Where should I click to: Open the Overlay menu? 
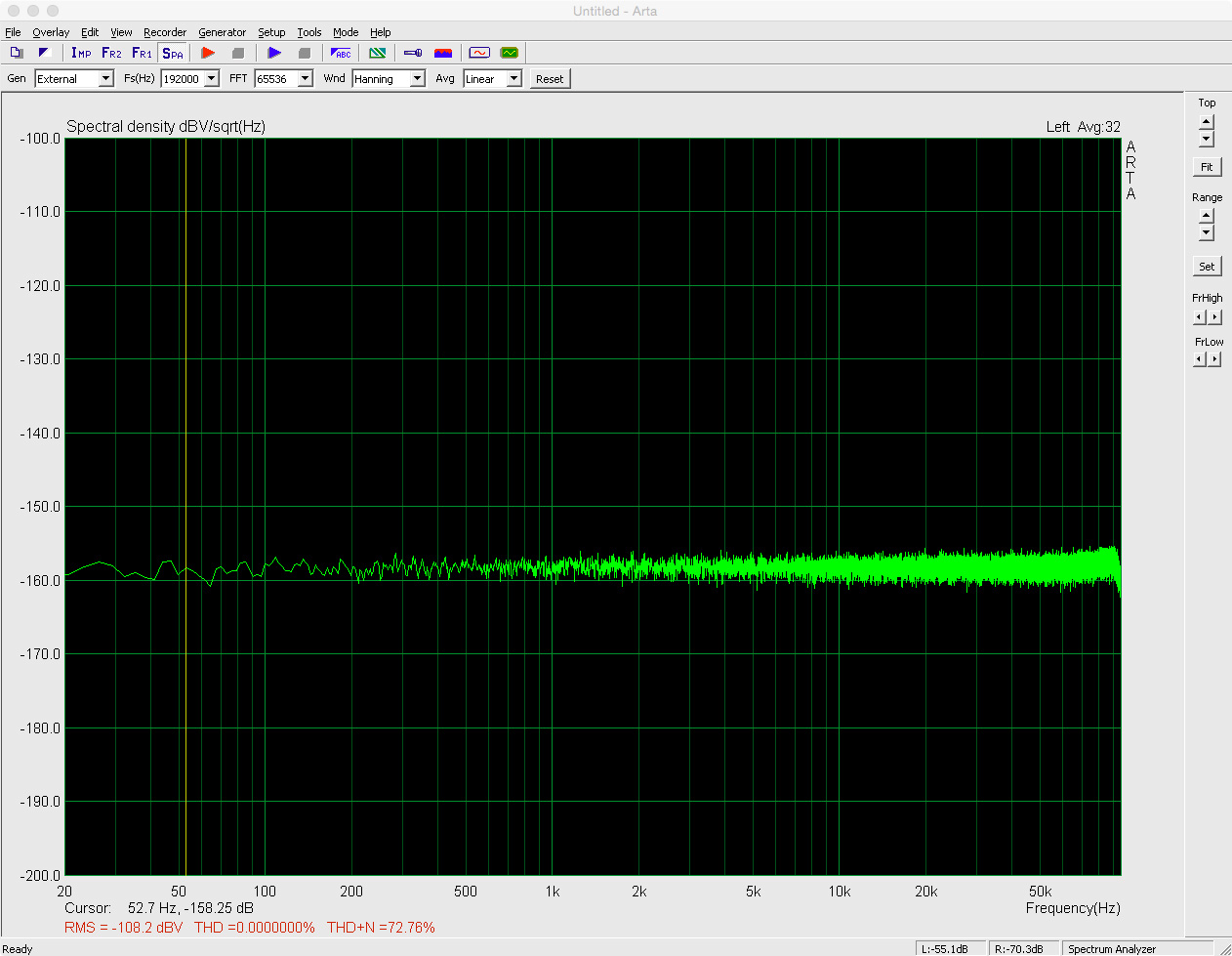(51, 32)
